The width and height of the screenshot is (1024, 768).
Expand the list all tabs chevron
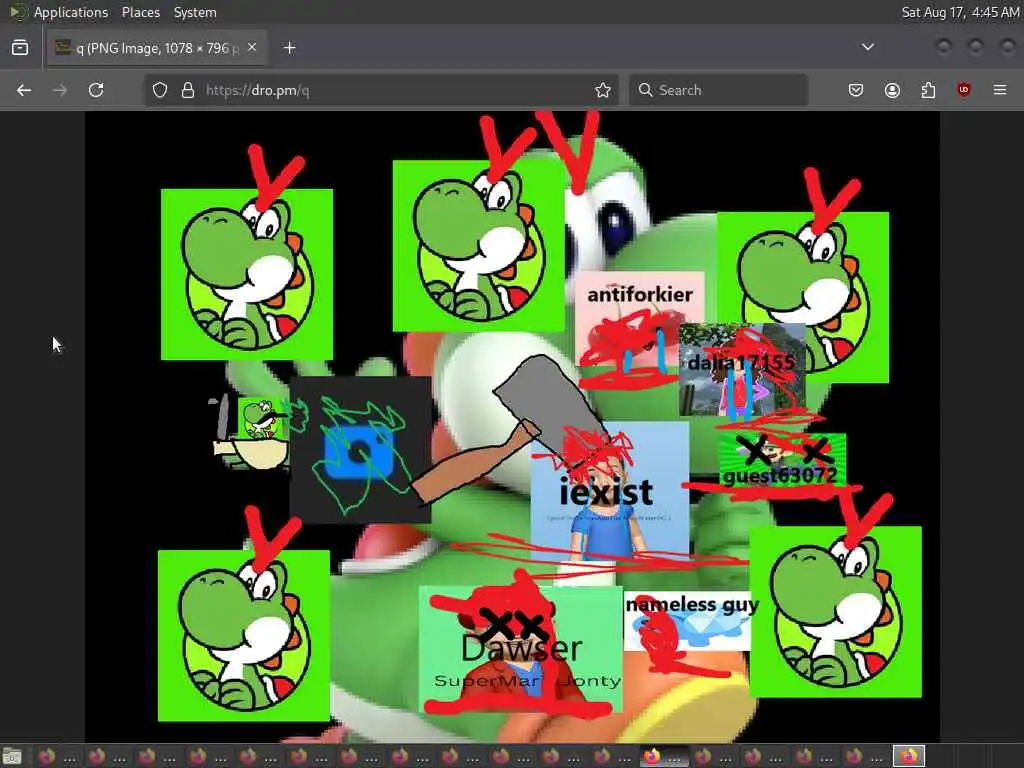[868, 47]
